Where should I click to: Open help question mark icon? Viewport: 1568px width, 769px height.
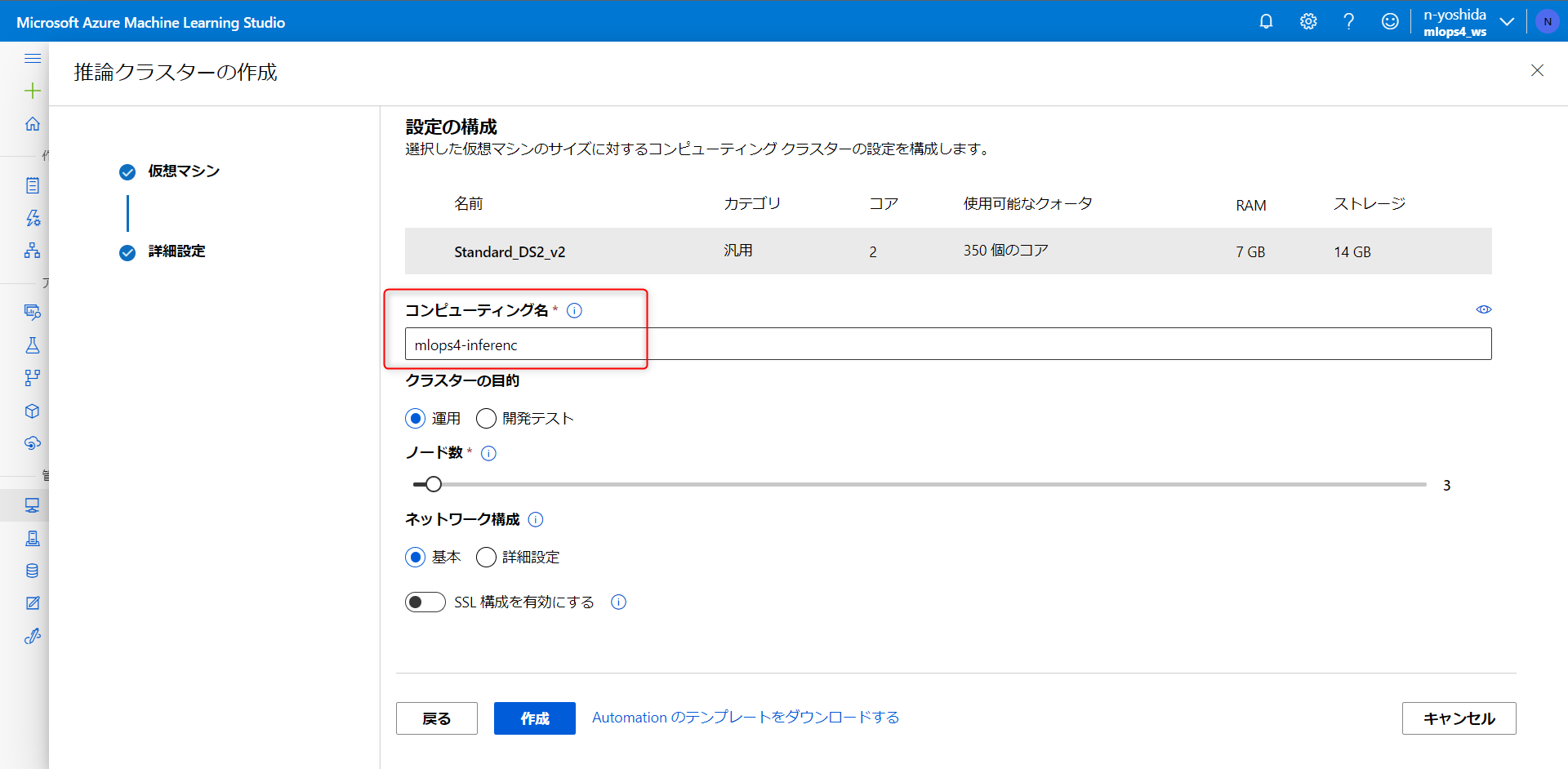click(1349, 21)
